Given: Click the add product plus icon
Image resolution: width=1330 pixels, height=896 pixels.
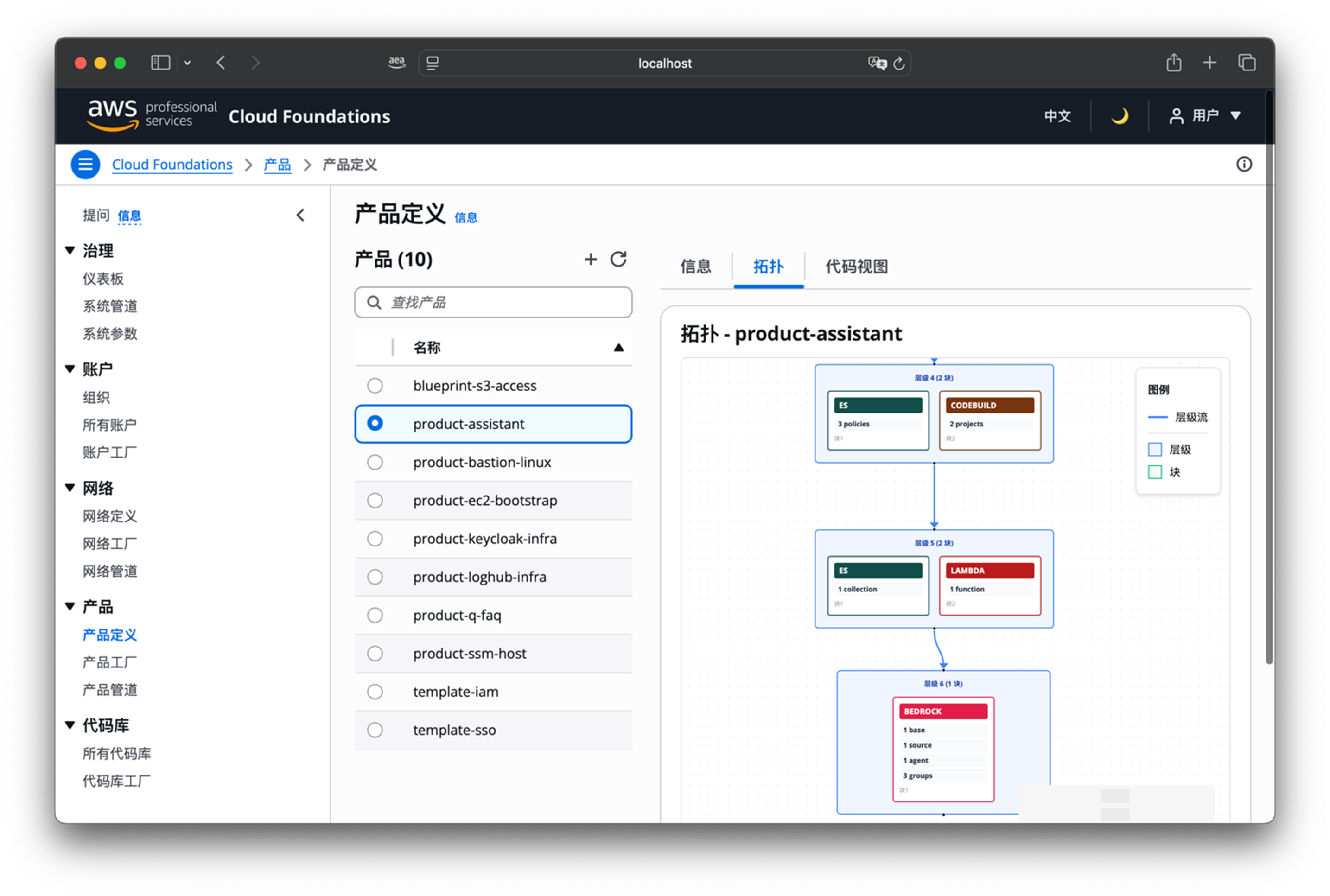Looking at the screenshot, I should click(590, 260).
